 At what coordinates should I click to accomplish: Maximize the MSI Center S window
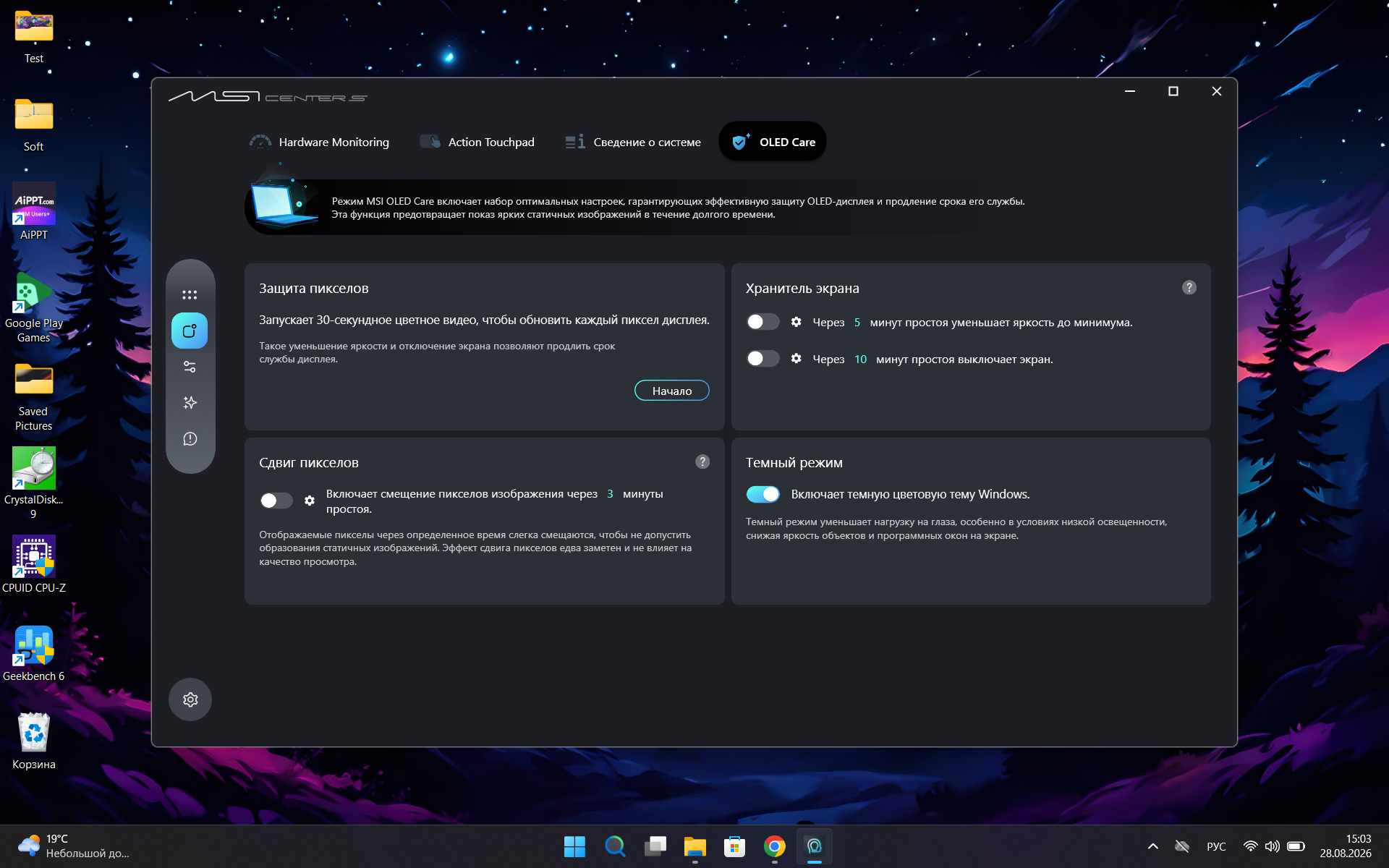(x=1173, y=91)
